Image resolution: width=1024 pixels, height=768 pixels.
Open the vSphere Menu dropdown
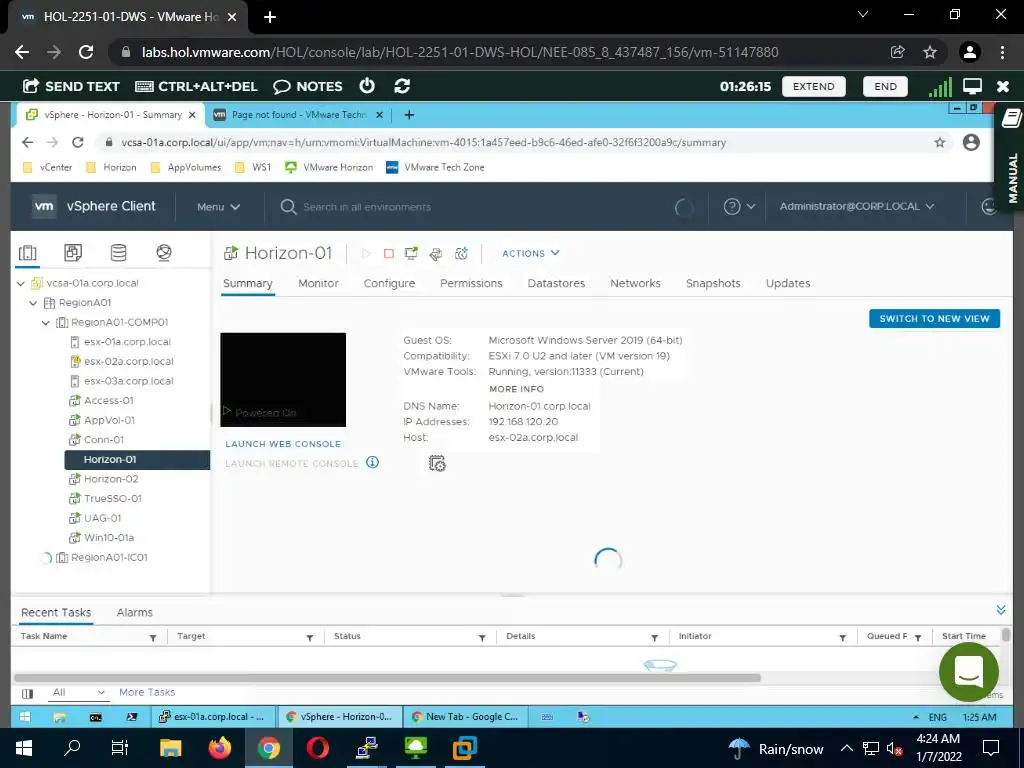pyautogui.click(x=218, y=207)
